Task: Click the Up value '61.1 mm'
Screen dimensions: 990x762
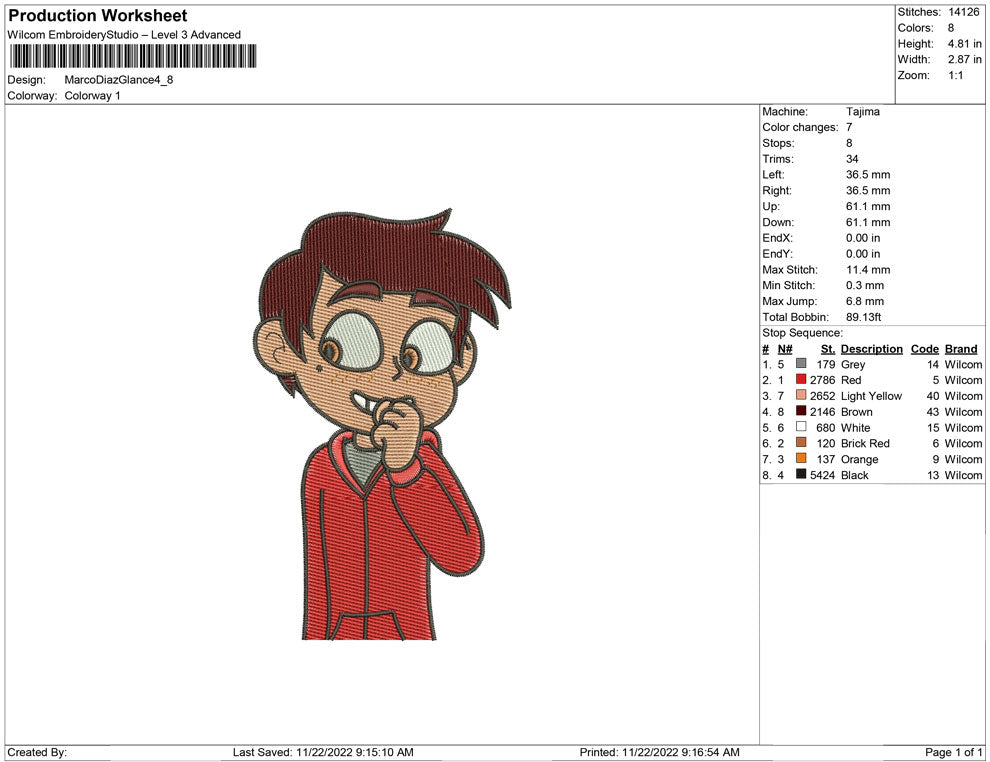Action: (x=868, y=206)
